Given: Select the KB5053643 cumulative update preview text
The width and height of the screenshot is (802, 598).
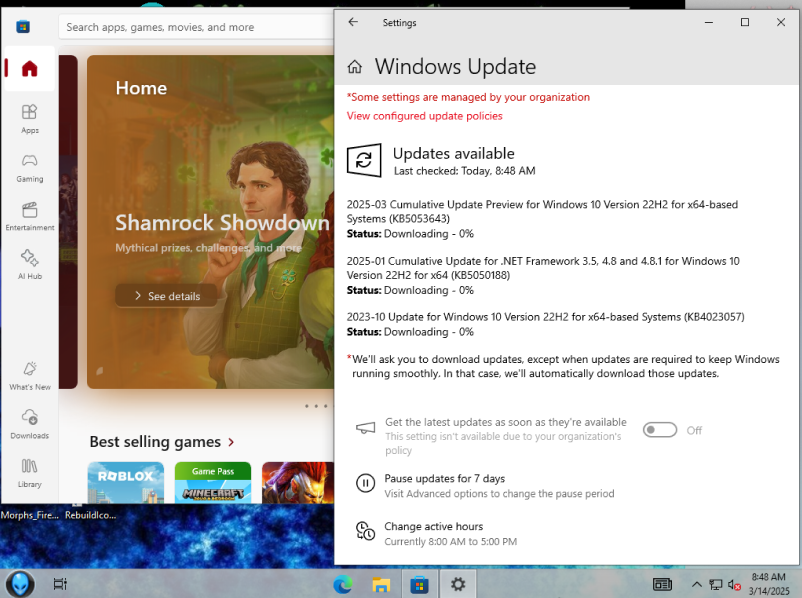Looking at the screenshot, I should tap(542, 211).
